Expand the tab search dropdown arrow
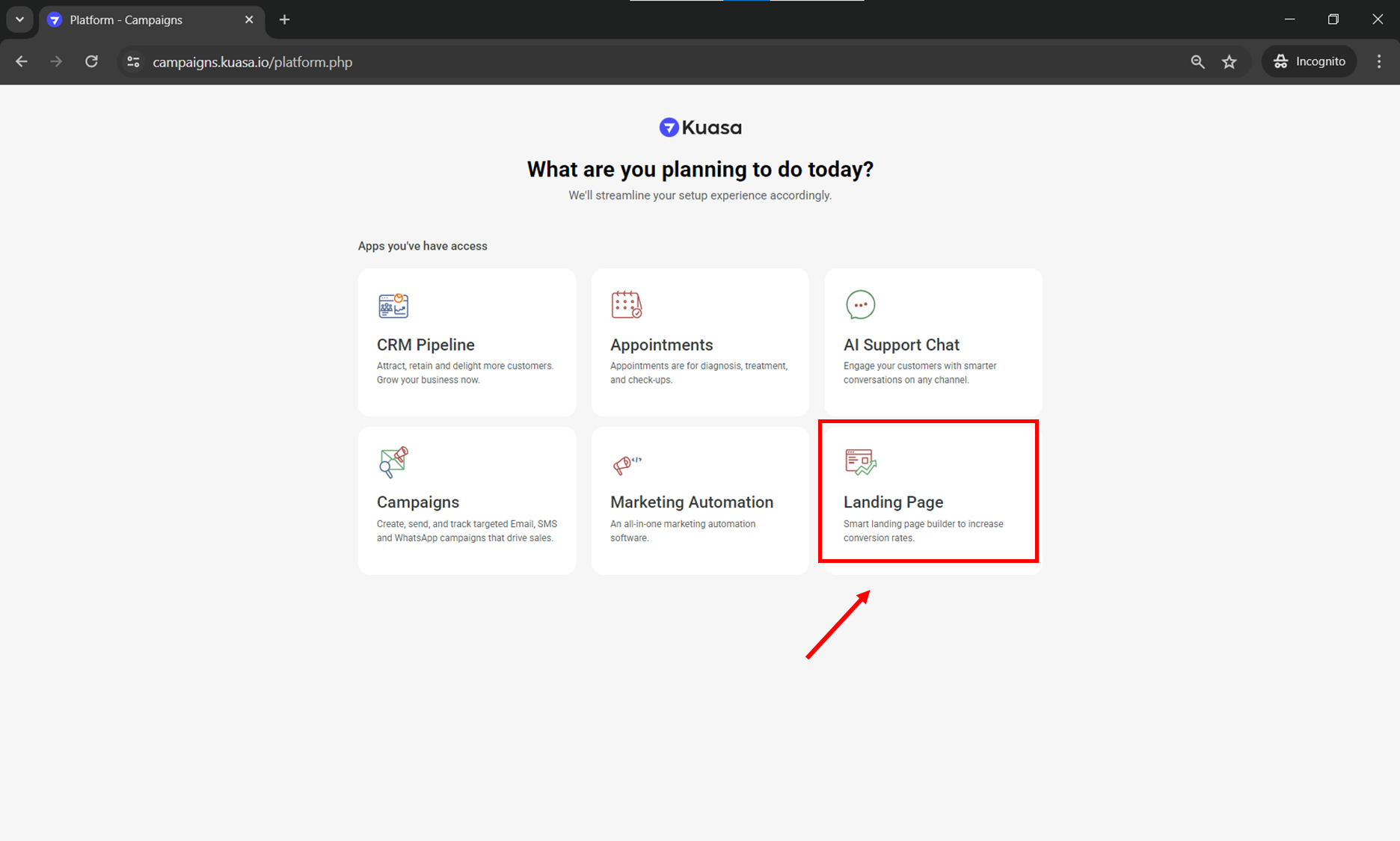 19,19
